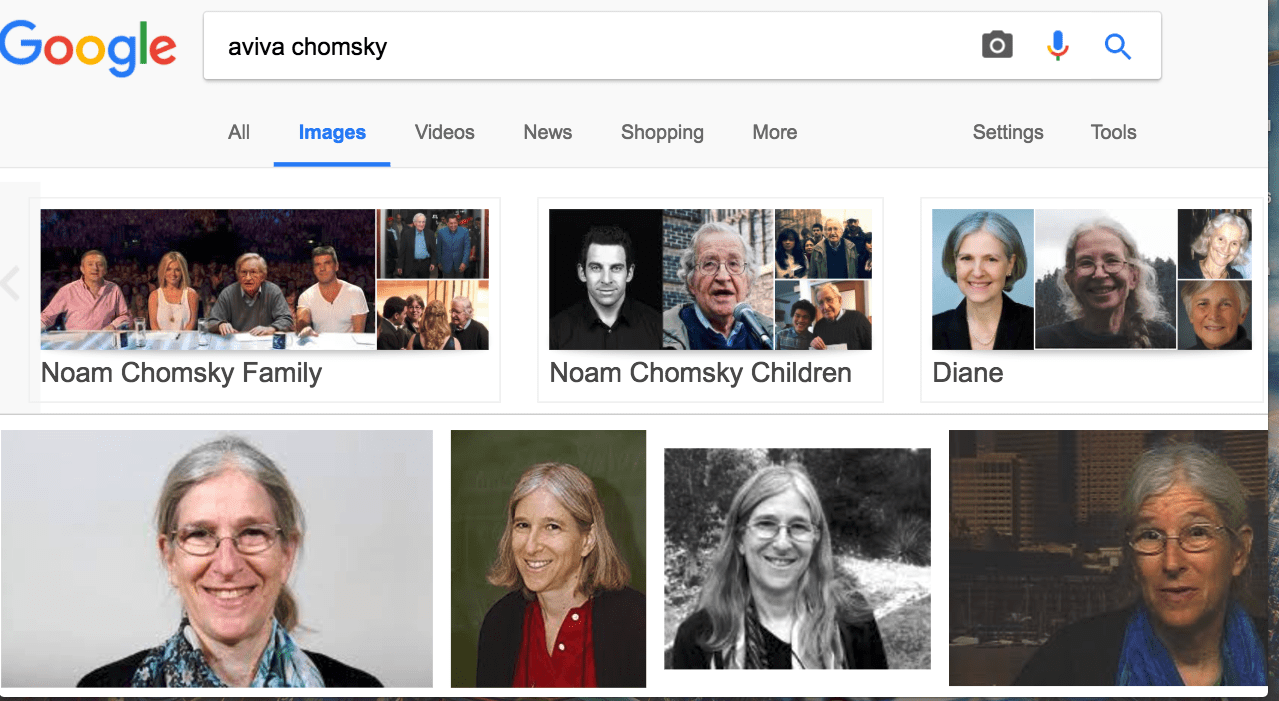This screenshot has width=1279, height=701.
Task: Open the Settings menu
Action: [1007, 132]
